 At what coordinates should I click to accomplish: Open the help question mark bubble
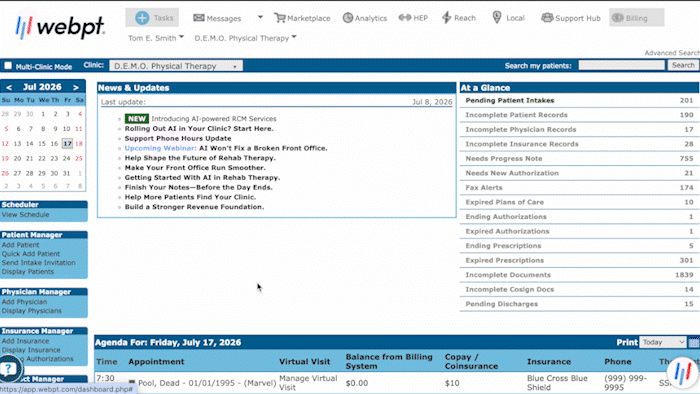point(9,369)
